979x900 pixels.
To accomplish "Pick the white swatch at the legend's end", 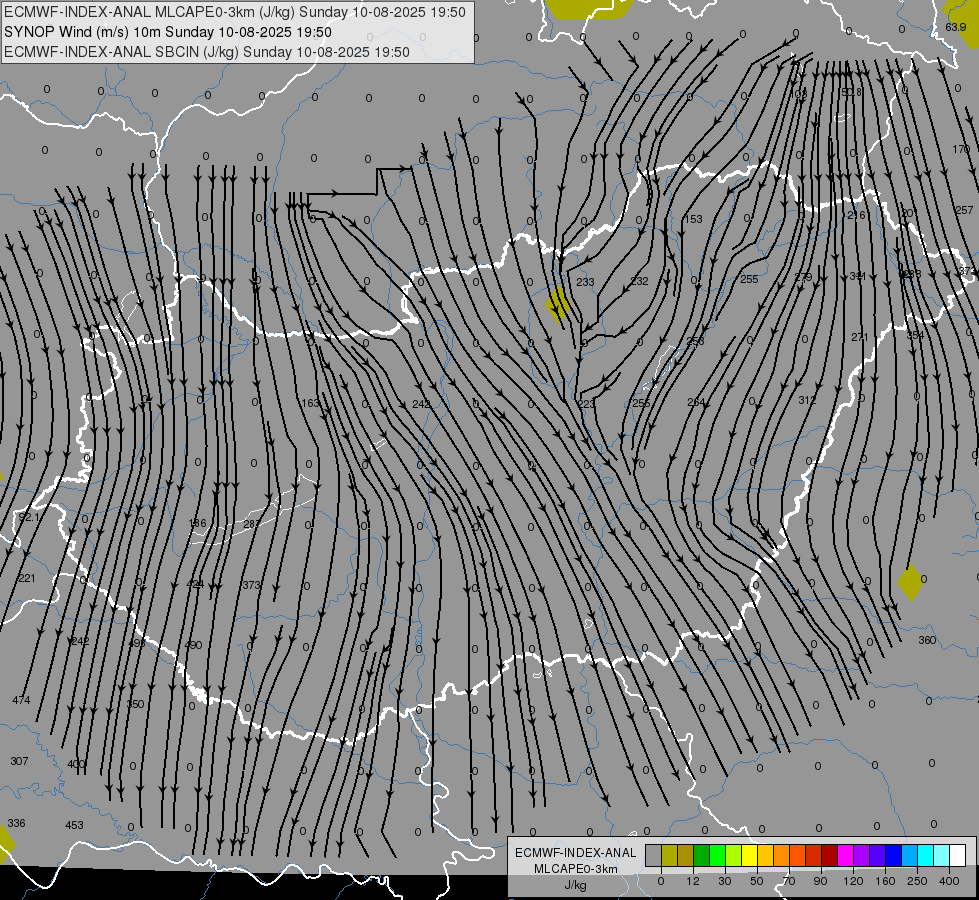I will [958, 855].
